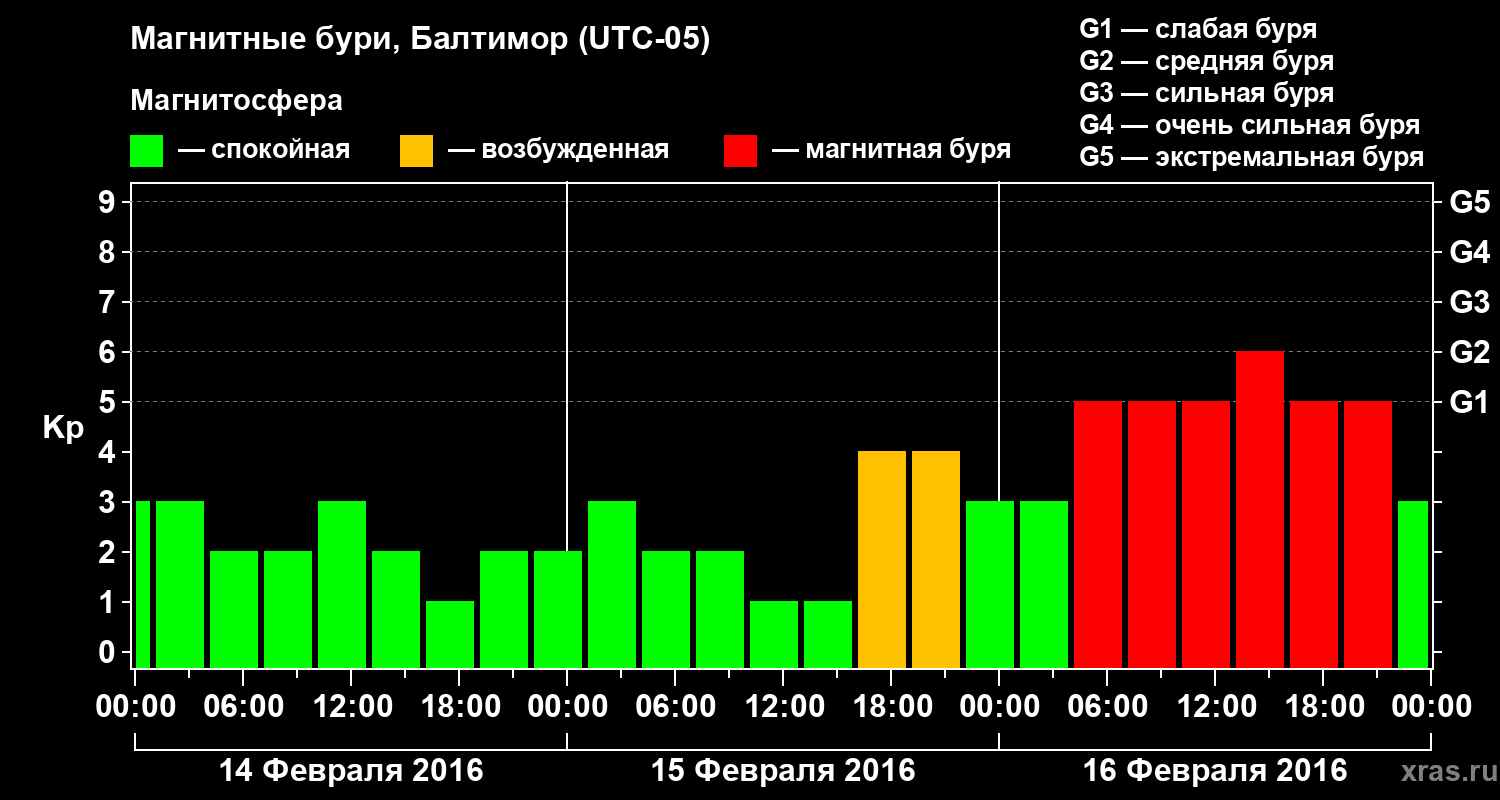Click the 'G3' right-axis label

[x=1469, y=303]
